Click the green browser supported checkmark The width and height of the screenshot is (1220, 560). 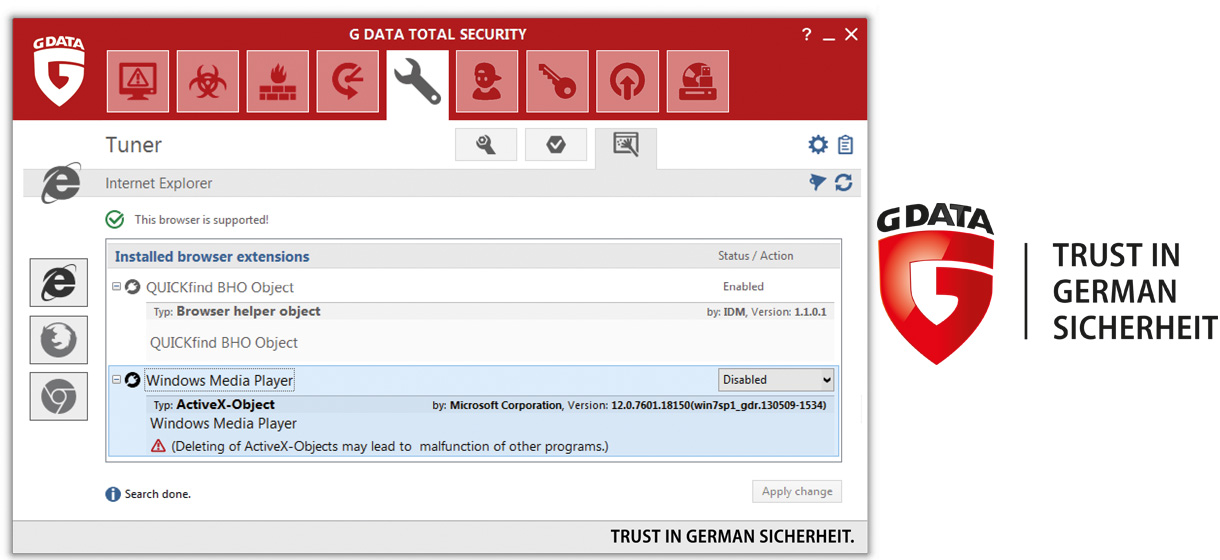point(115,219)
